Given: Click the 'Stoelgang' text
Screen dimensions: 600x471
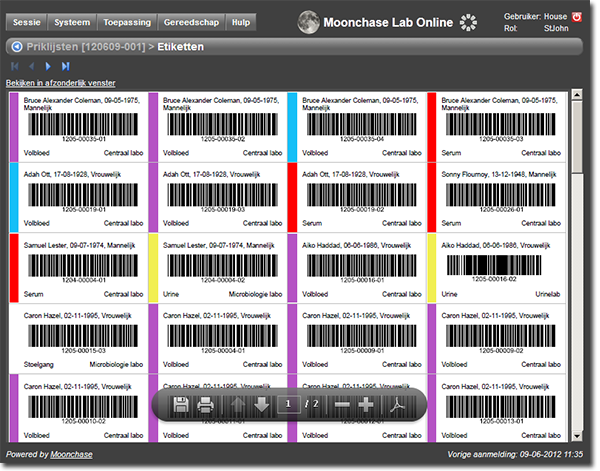Looking at the screenshot, I should click(x=39, y=365).
